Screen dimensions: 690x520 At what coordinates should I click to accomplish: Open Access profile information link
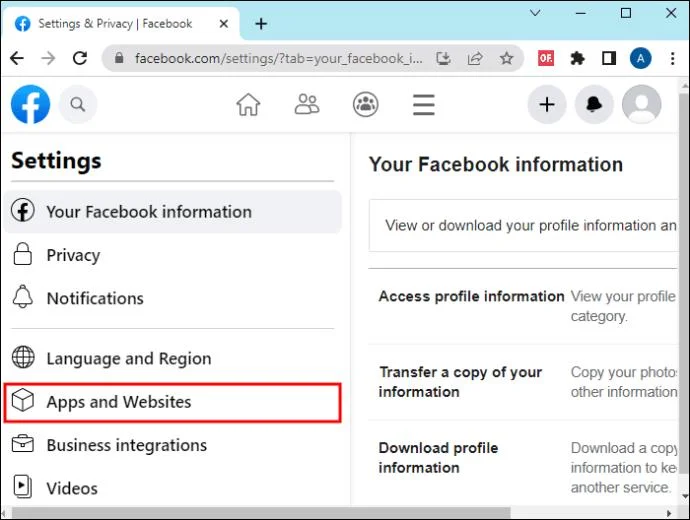click(x=471, y=297)
